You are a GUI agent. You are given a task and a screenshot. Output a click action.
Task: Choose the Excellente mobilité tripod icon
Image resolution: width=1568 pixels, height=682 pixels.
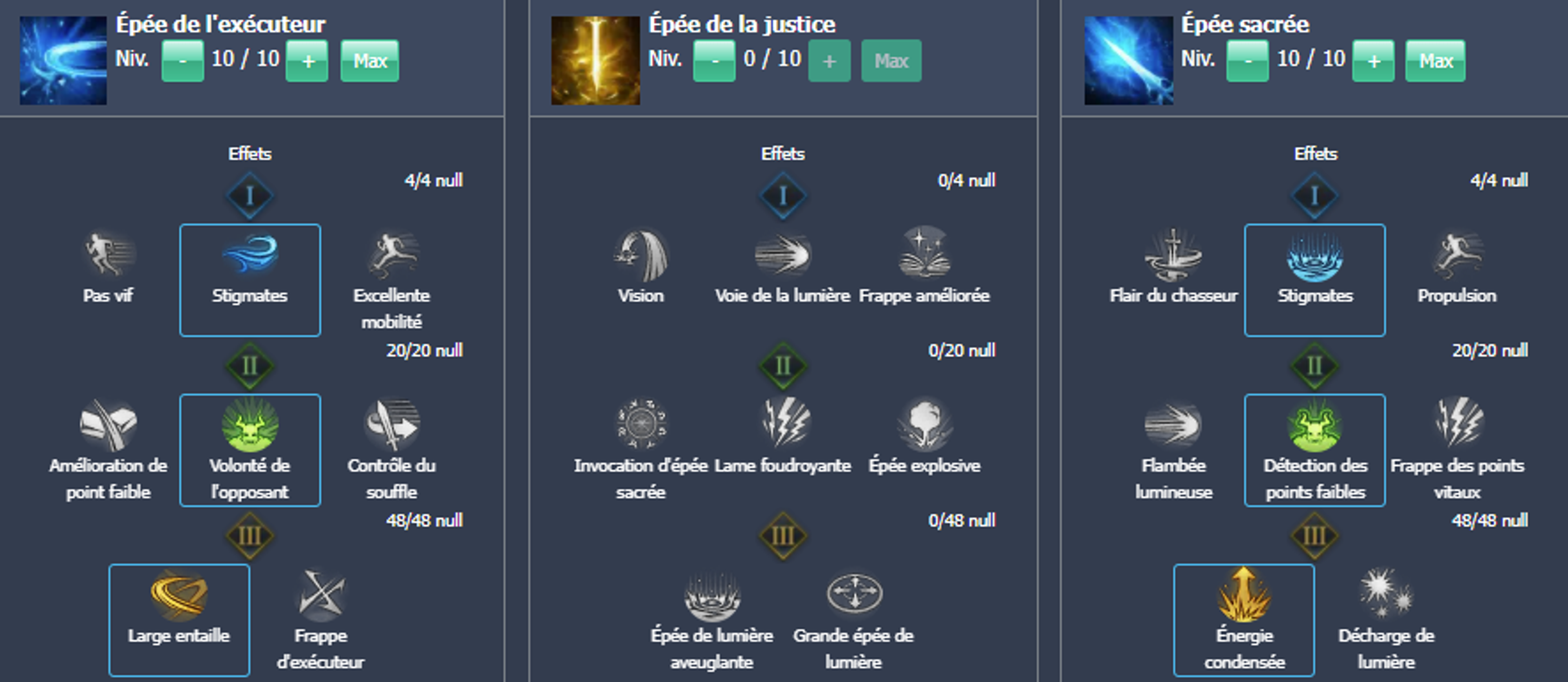coord(392,254)
